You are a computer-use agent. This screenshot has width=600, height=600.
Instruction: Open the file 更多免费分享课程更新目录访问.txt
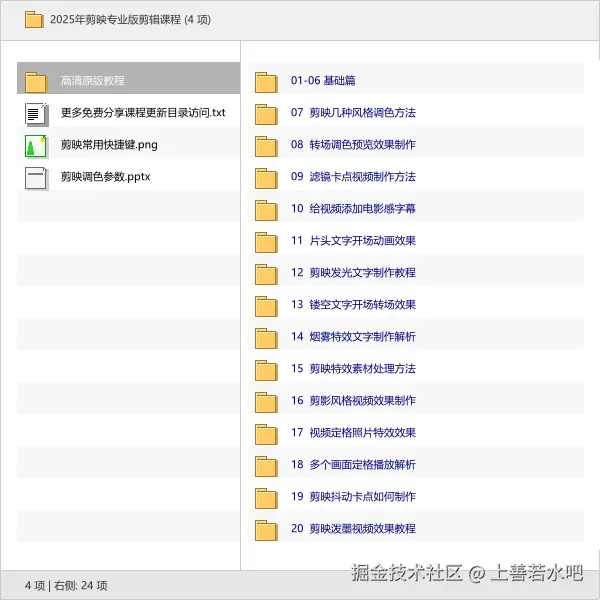(143, 112)
